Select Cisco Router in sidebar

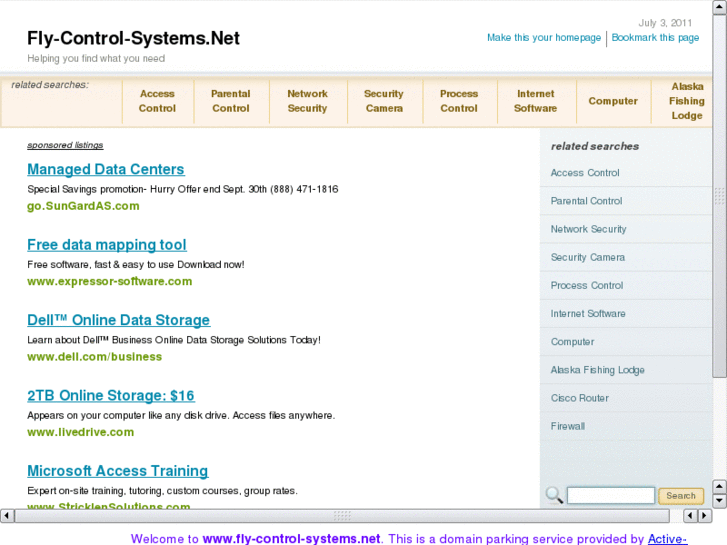coord(580,398)
